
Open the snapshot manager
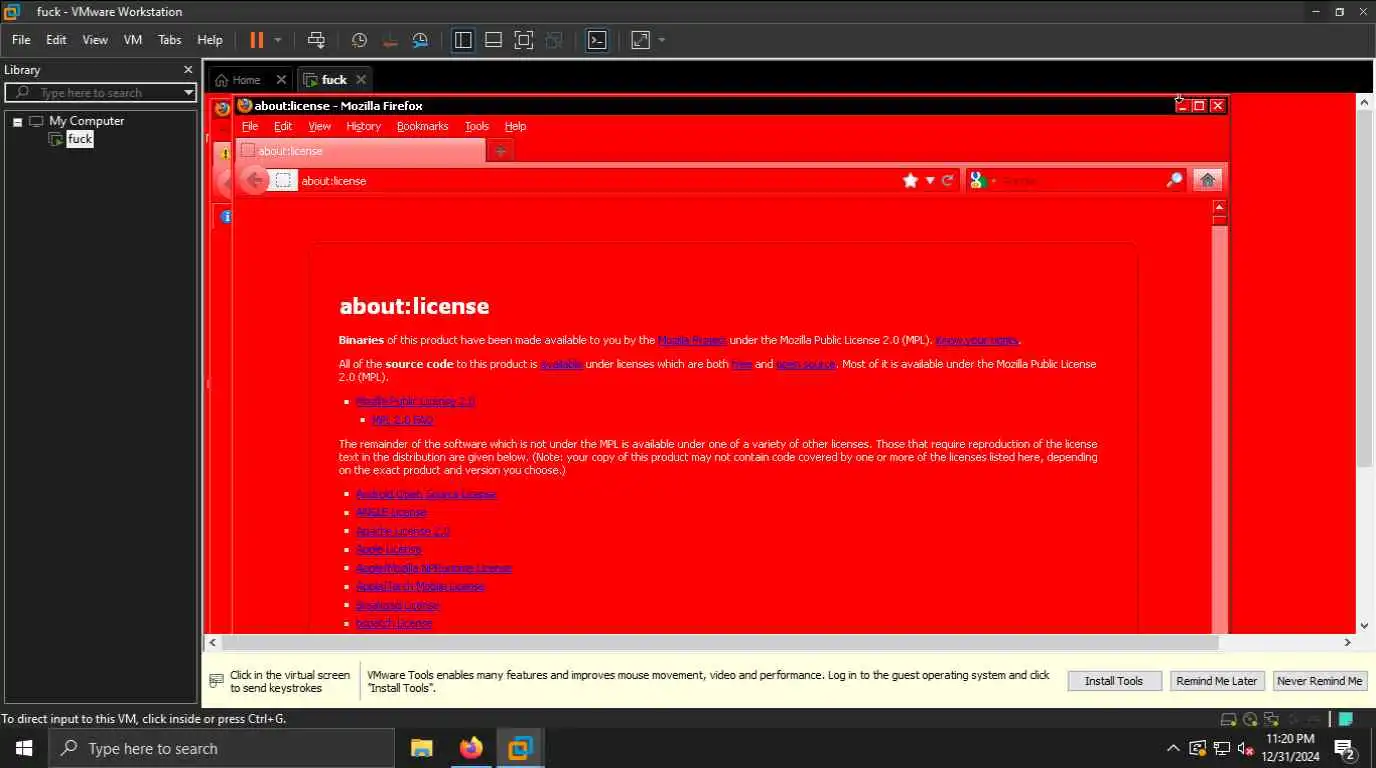[420, 40]
